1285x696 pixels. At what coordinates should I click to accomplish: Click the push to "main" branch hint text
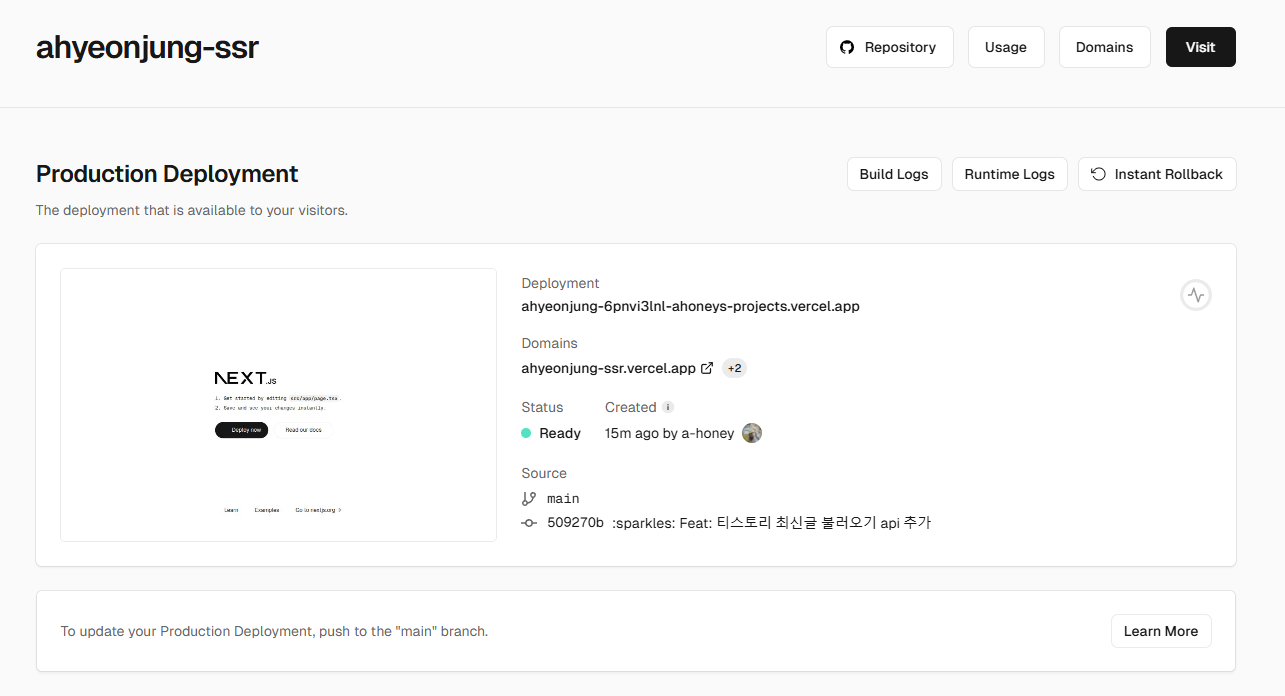(x=274, y=631)
